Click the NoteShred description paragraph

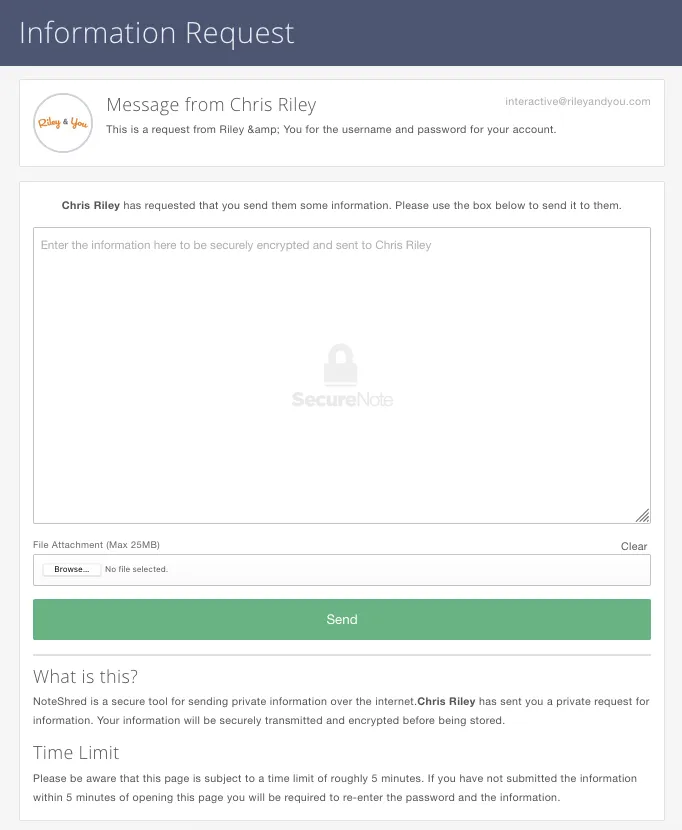pos(341,711)
